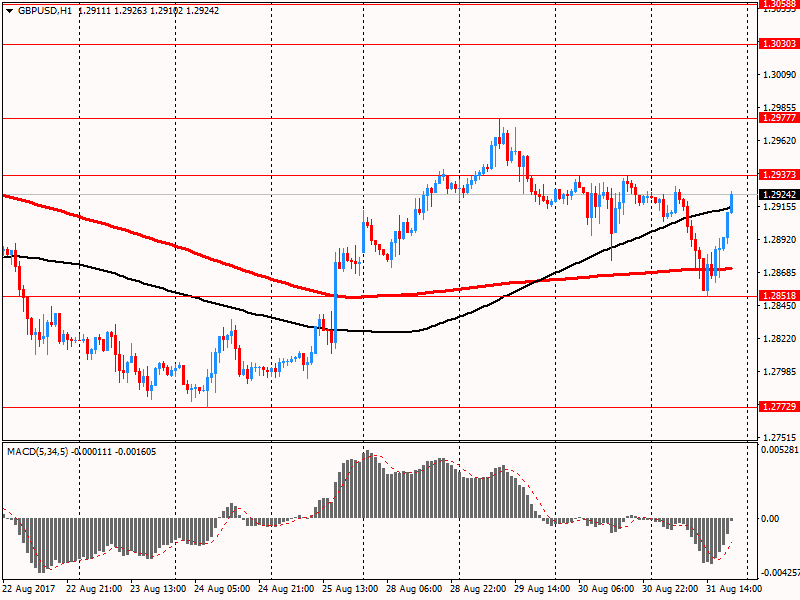Click the 25 Aug 13:00 time axis label
Viewport: 800px width, 600px height.
pyautogui.click(x=351, y=589)
